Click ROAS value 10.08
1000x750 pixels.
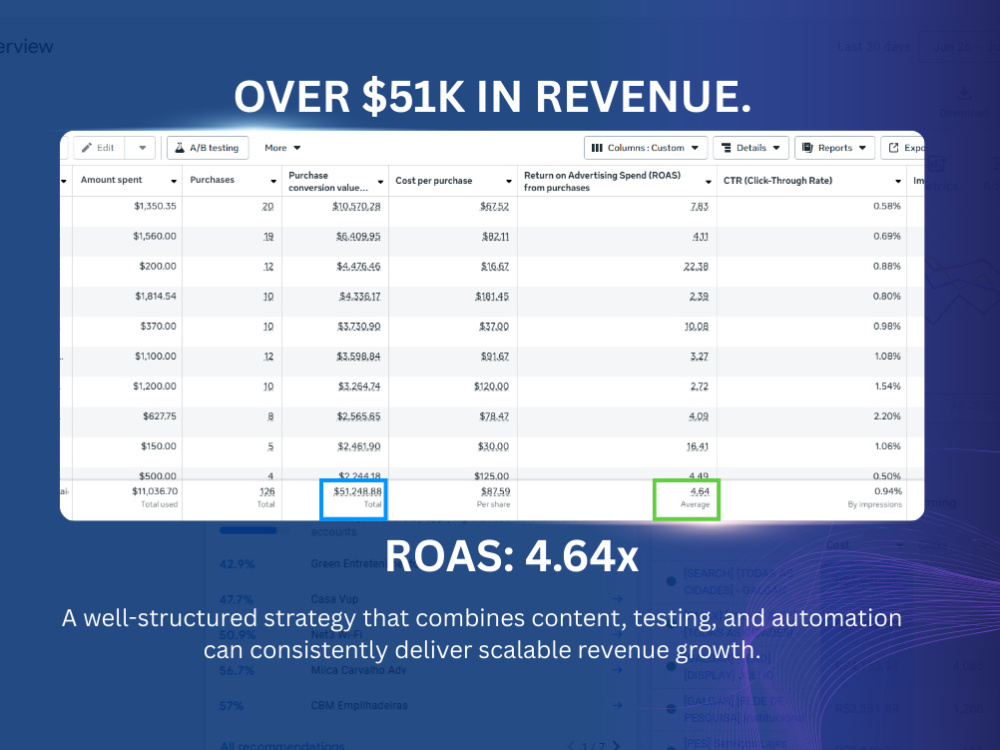[696, 327]
